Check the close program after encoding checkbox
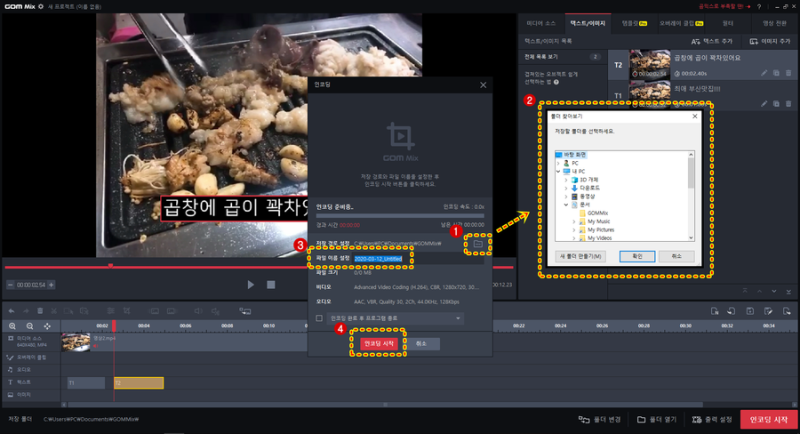 (319, 318)
